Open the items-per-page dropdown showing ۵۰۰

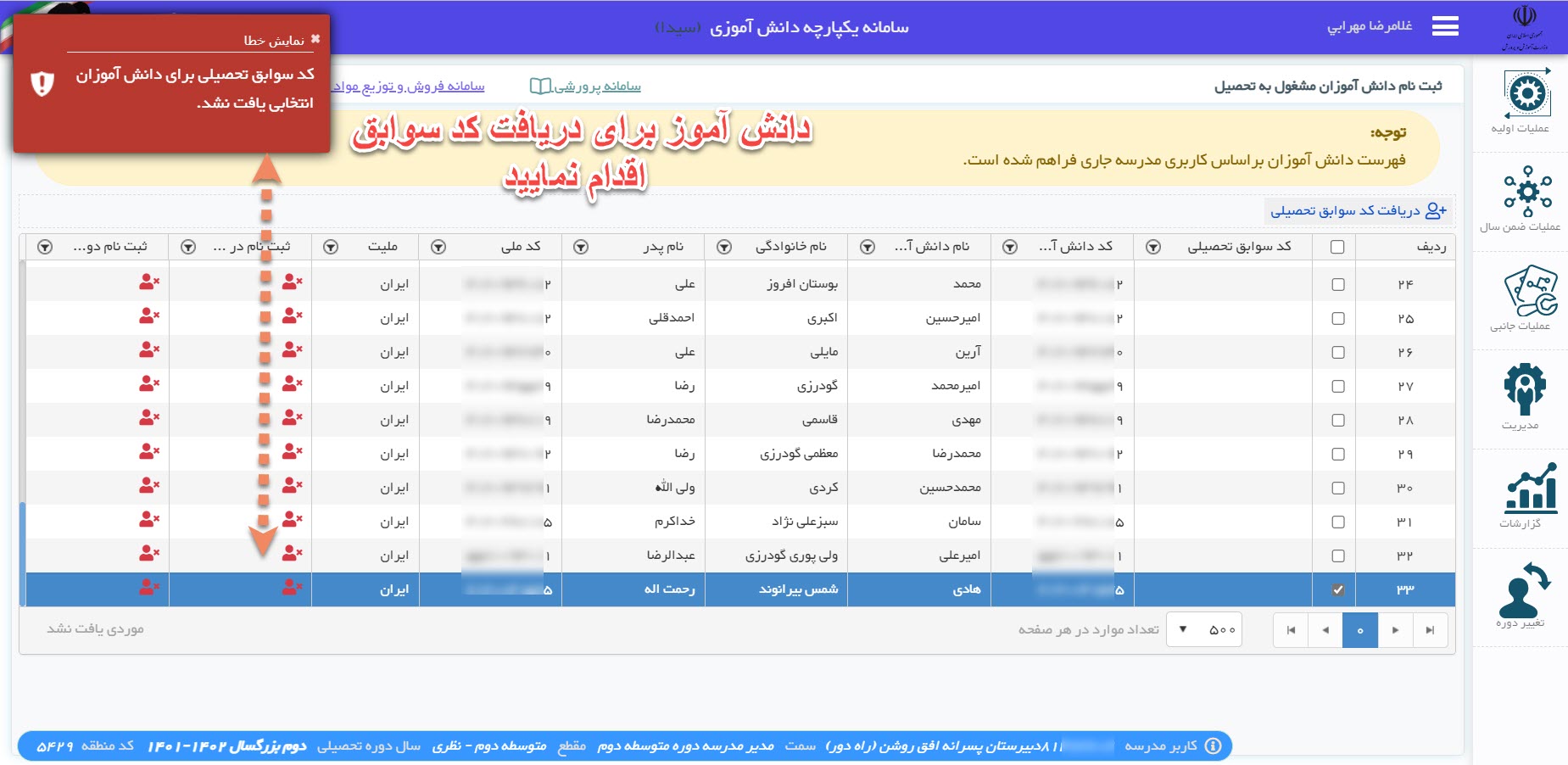(1203, 629)
